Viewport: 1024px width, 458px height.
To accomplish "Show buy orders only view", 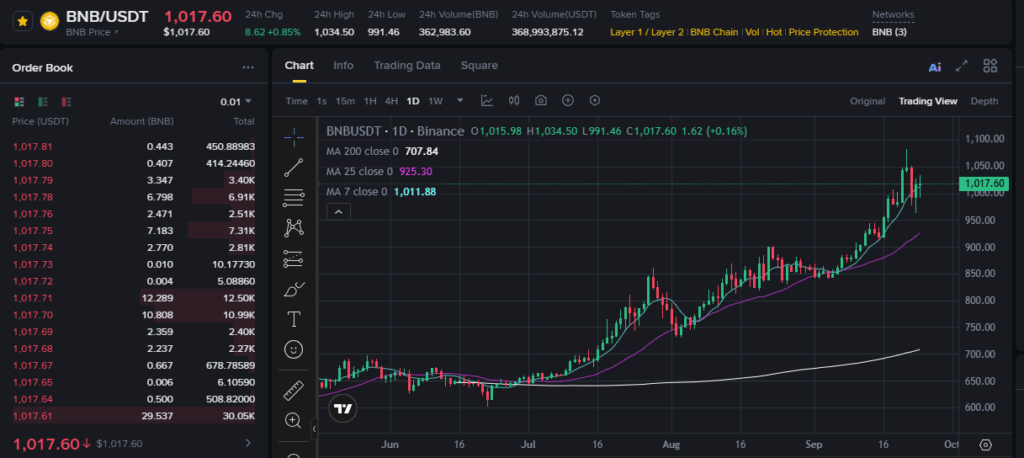I will (x=42, y=101).
